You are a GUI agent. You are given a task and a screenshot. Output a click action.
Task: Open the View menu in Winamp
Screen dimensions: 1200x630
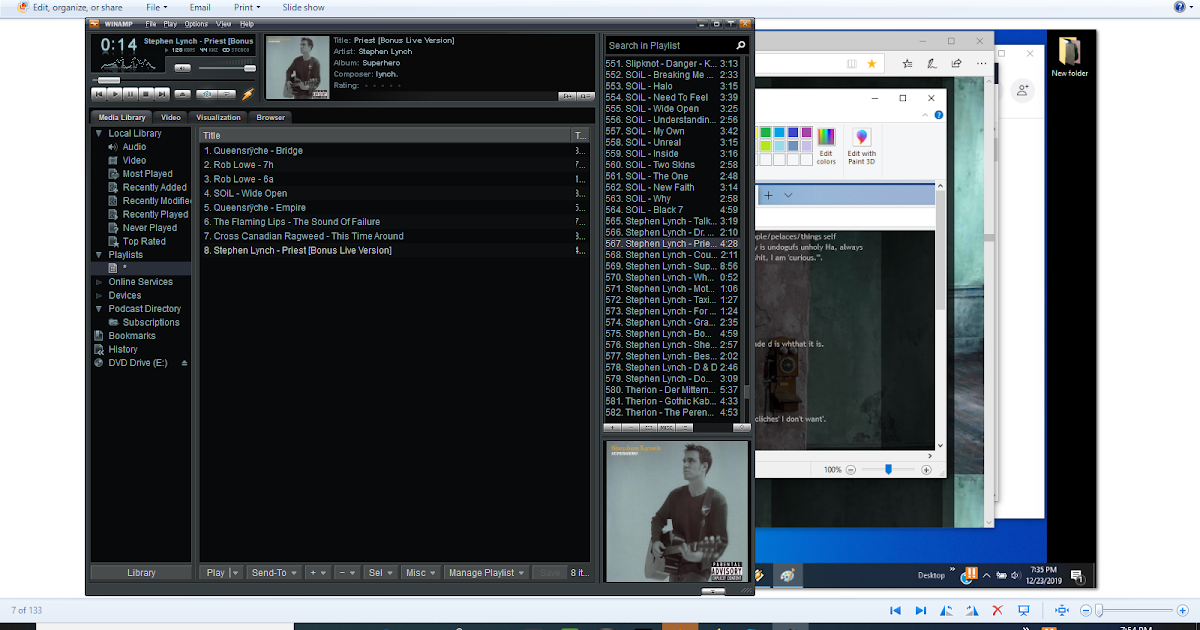click(x=223, y=23)
